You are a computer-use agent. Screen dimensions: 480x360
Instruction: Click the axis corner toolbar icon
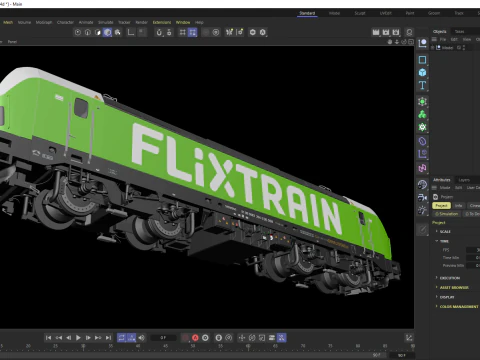tap(131, 32)
